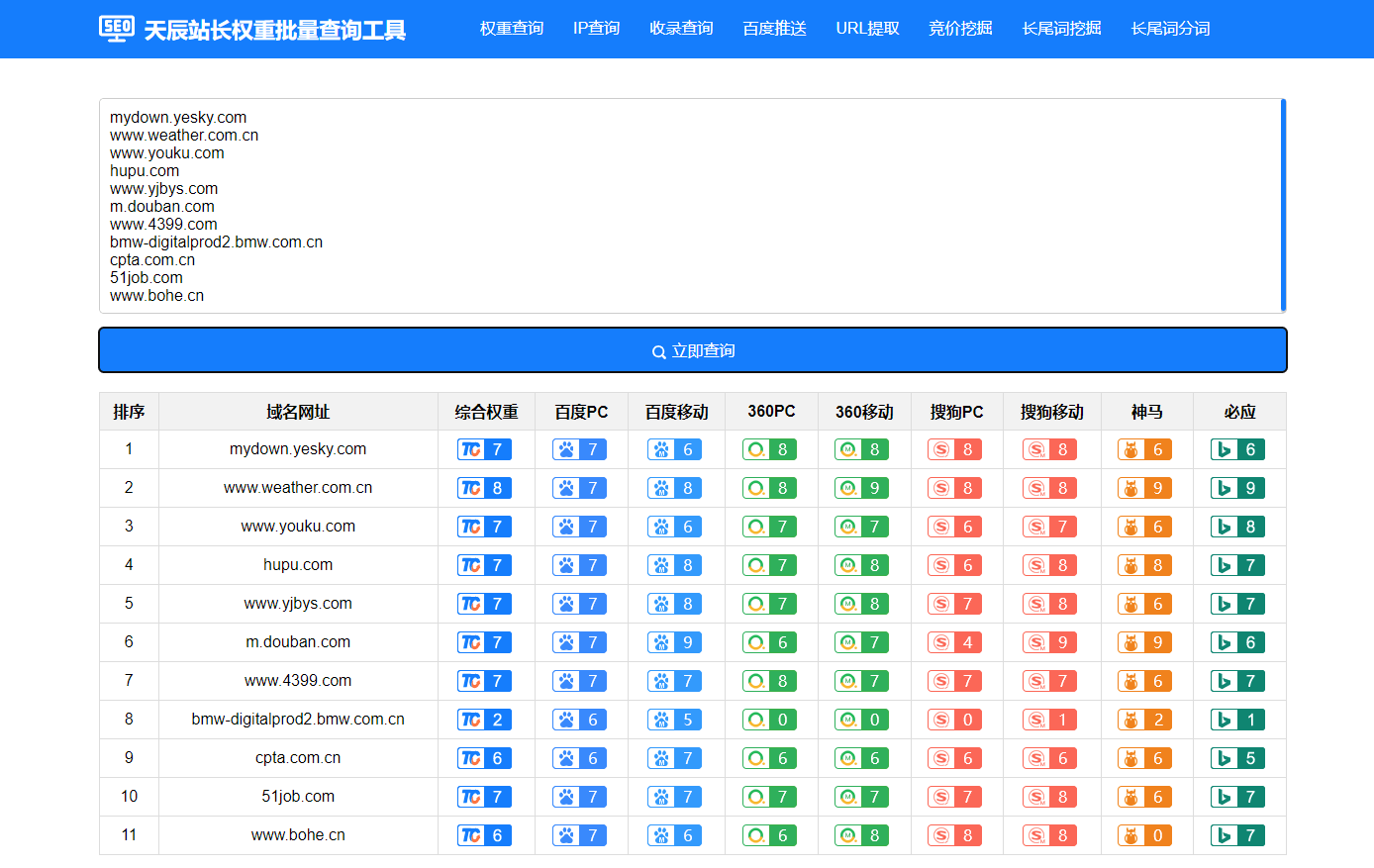Click 神马 badge for www.weather.com.cn

point(1145,488)
